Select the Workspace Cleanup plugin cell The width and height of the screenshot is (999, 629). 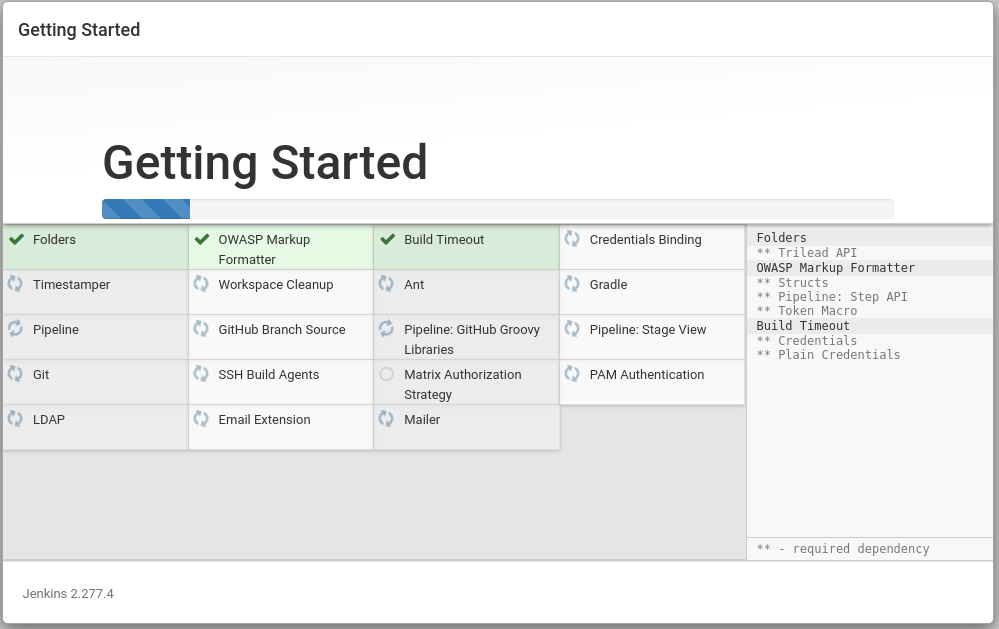click(x=281, y=292)
